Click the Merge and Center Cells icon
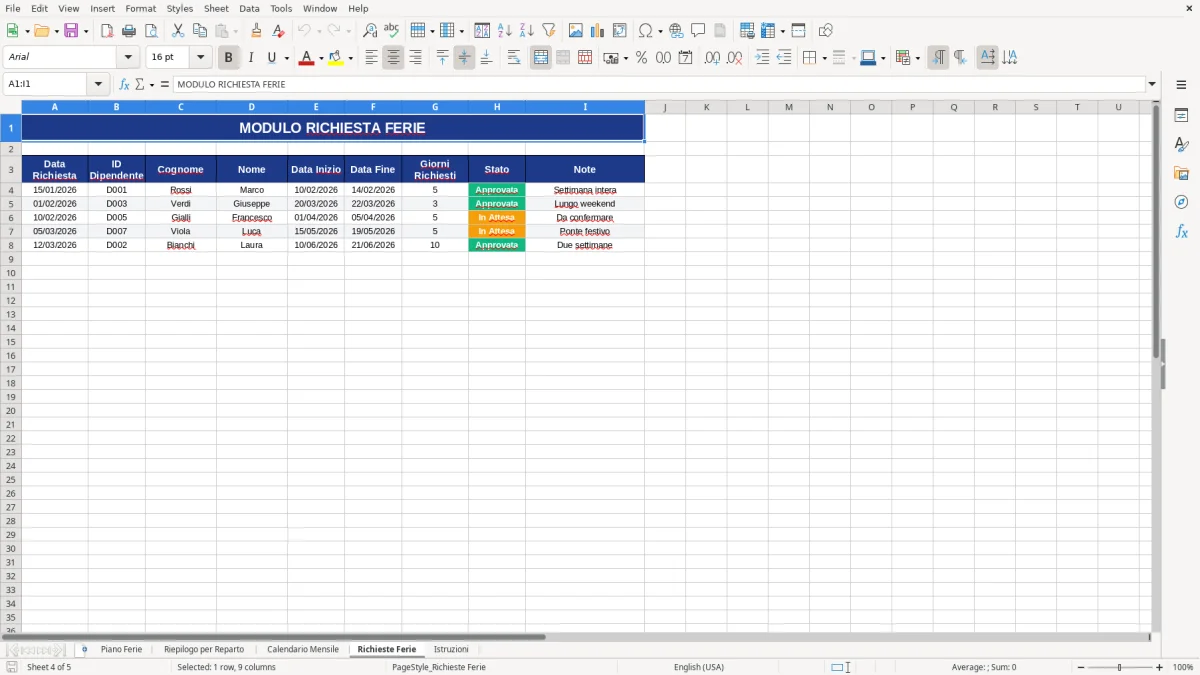Image resolution: width=1200 pixels, height=675 pixels. coord(541,58)
